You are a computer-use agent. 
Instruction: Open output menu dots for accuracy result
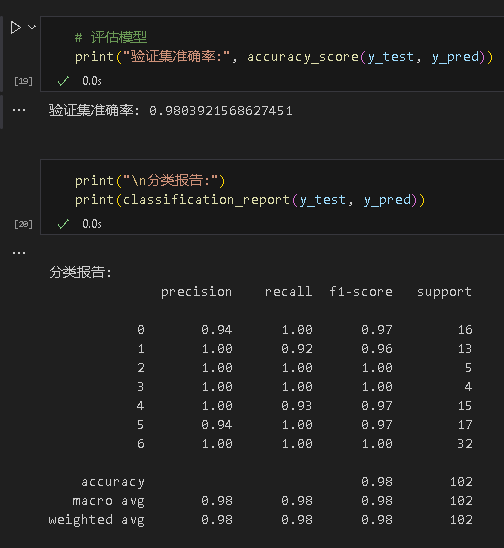click(19, 110)
